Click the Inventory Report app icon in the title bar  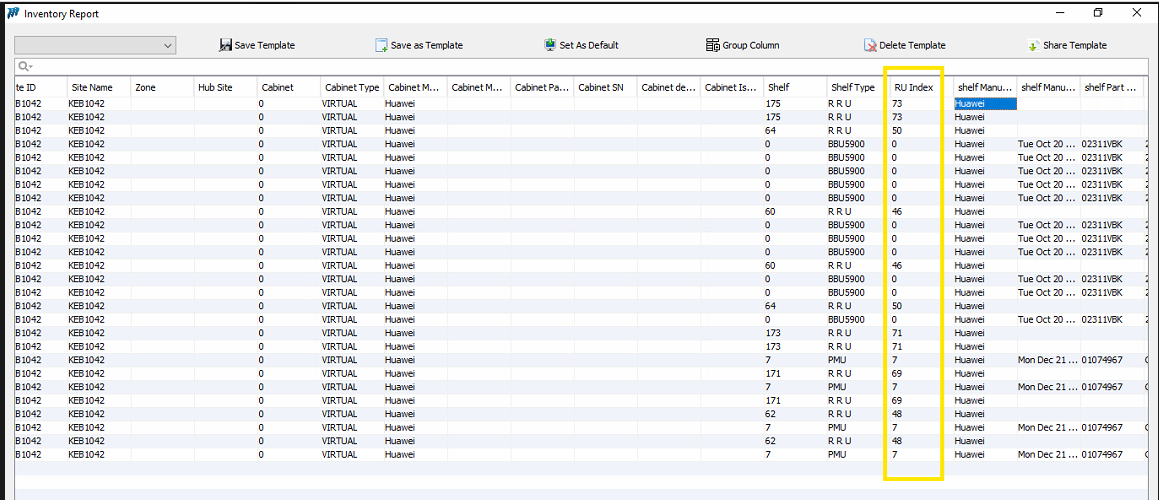pyautogui.click(x=12, y=13)
